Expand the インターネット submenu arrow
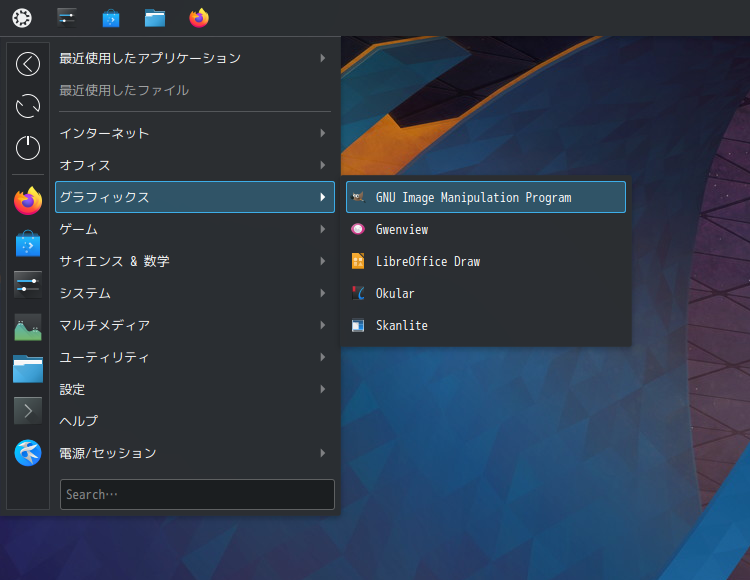Screen dimensions: 750x580 pyautogui.click(x=323, y=133)
